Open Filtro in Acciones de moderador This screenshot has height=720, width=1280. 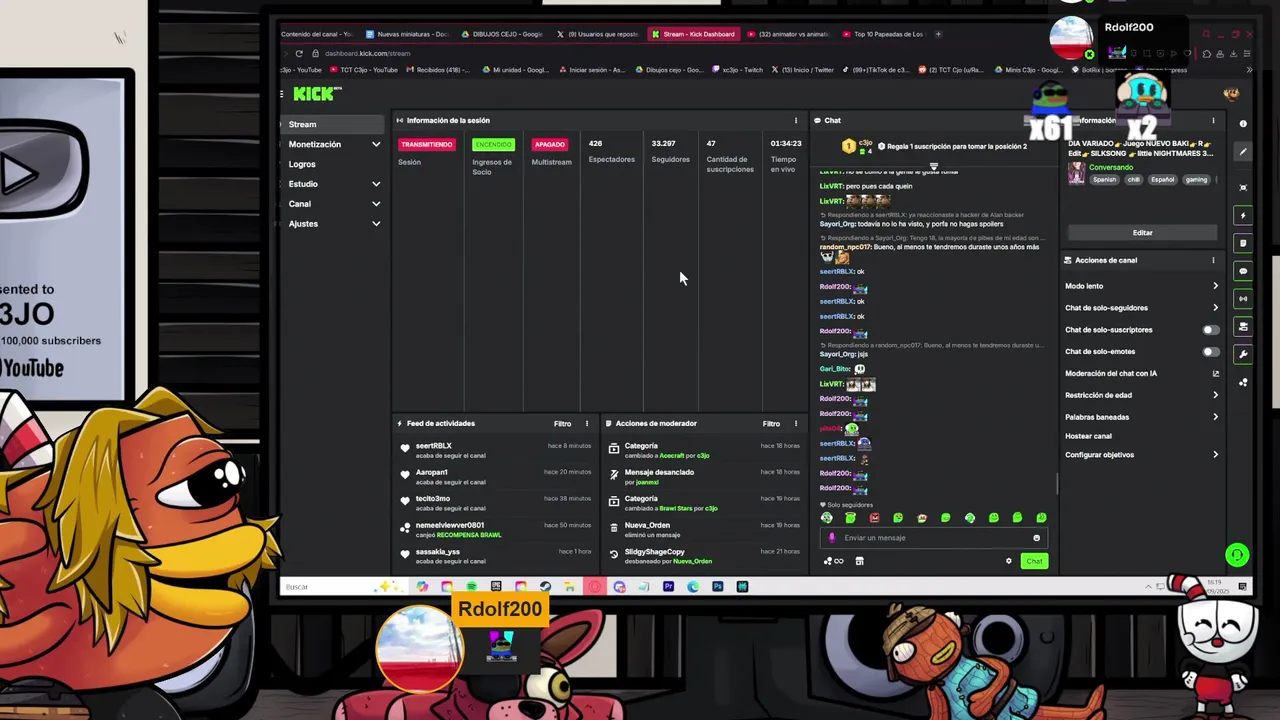[771, 424]
